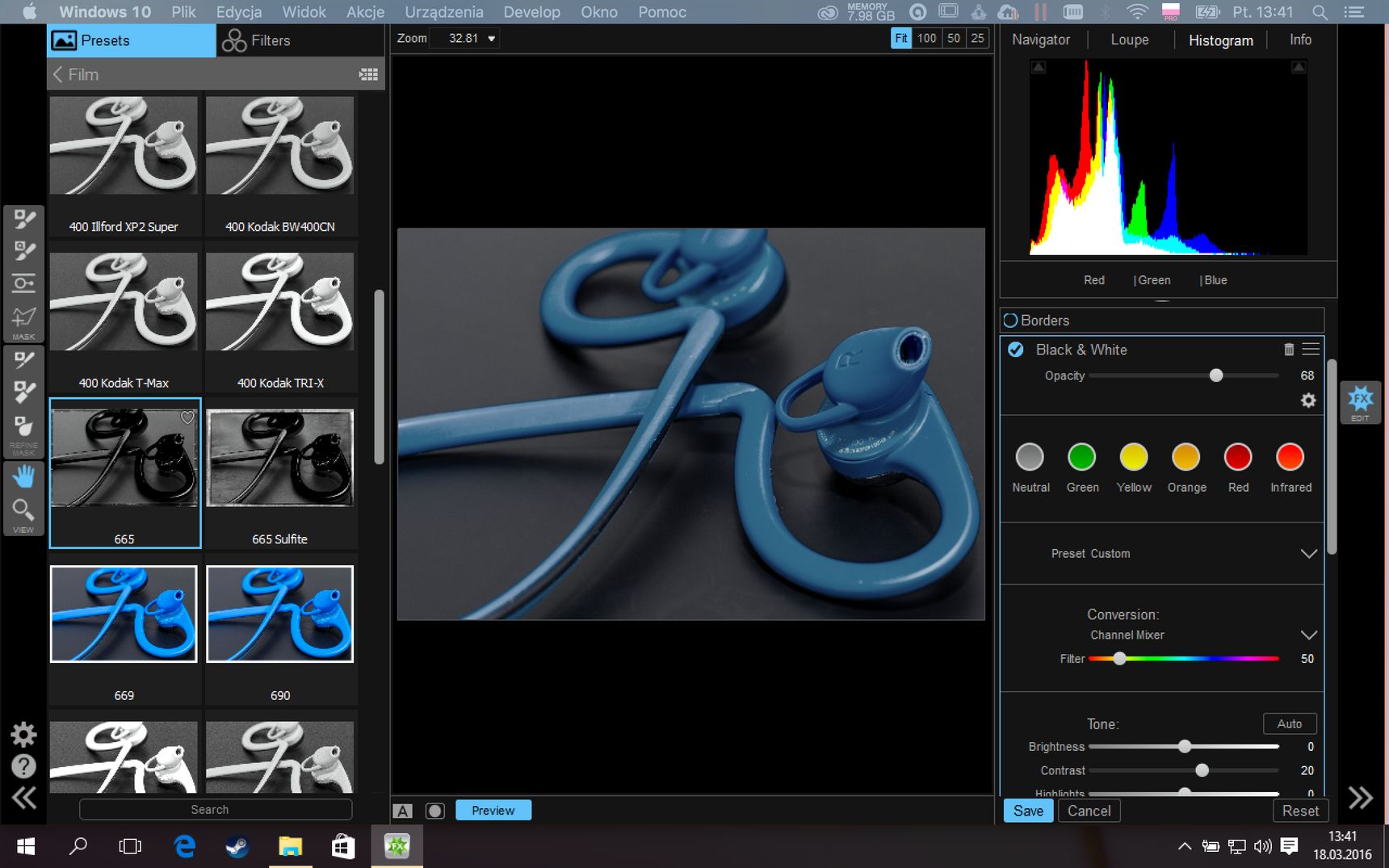Select the blur mask tool

point(24,426)
